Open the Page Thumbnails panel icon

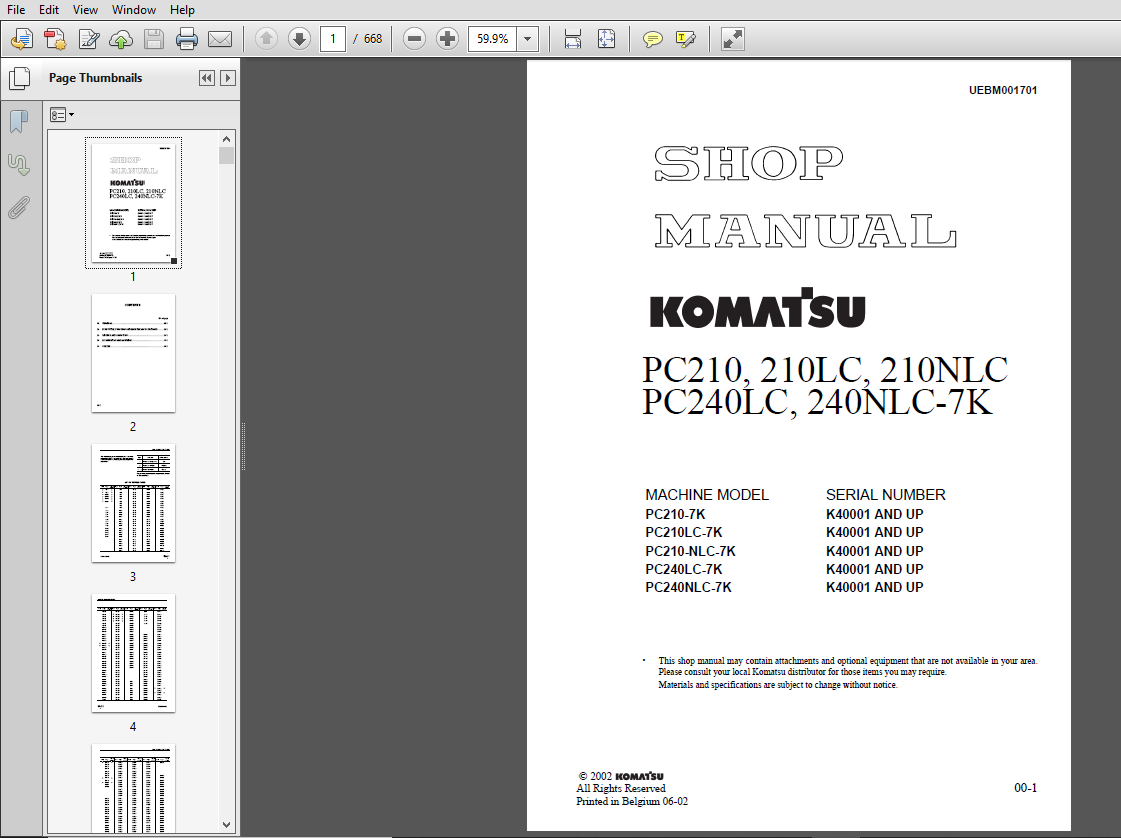[19, 78]
